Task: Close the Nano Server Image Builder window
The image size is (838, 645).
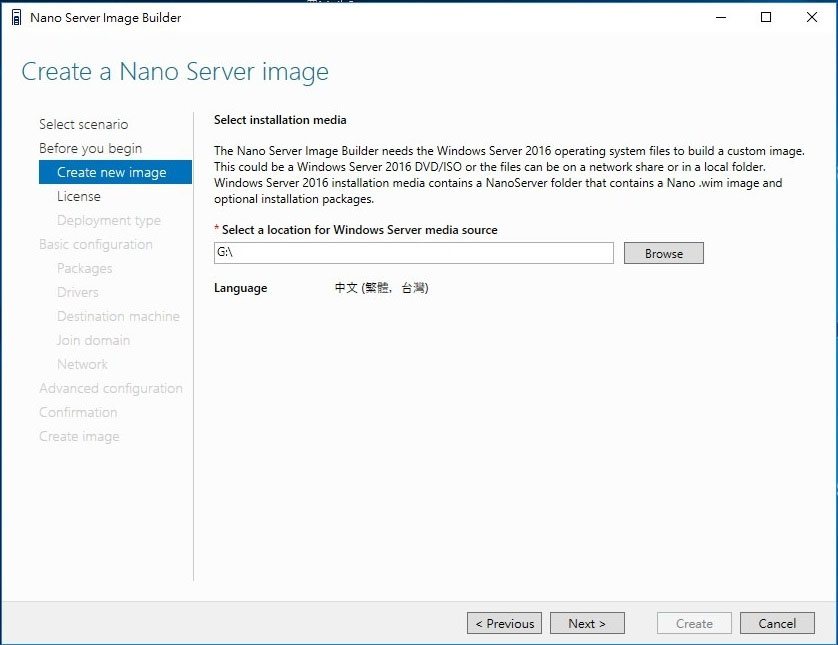Action: 811,18
